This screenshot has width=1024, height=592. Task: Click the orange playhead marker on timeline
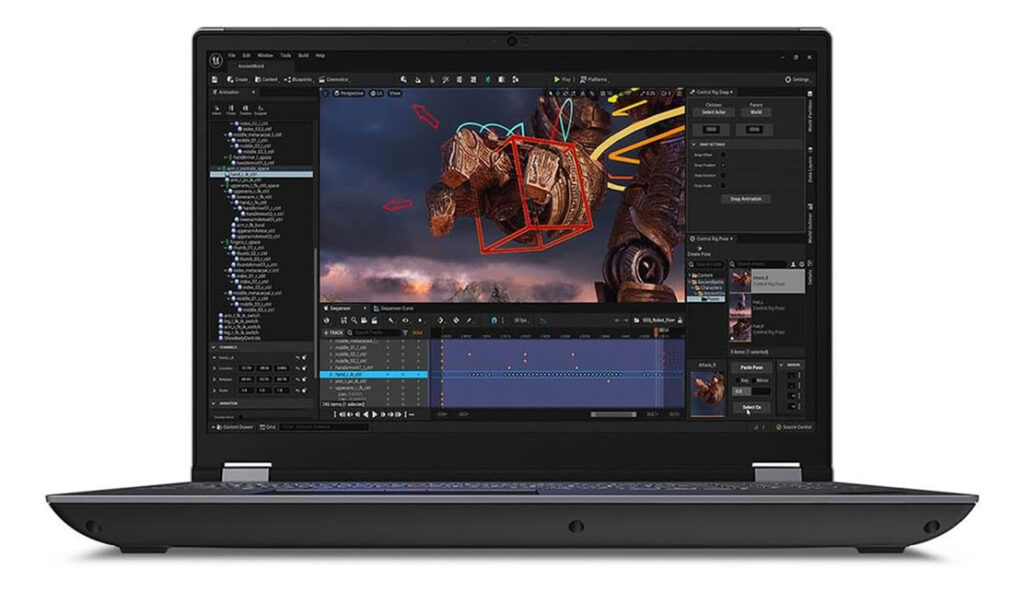pyautogui.click(x=656, y=332)
